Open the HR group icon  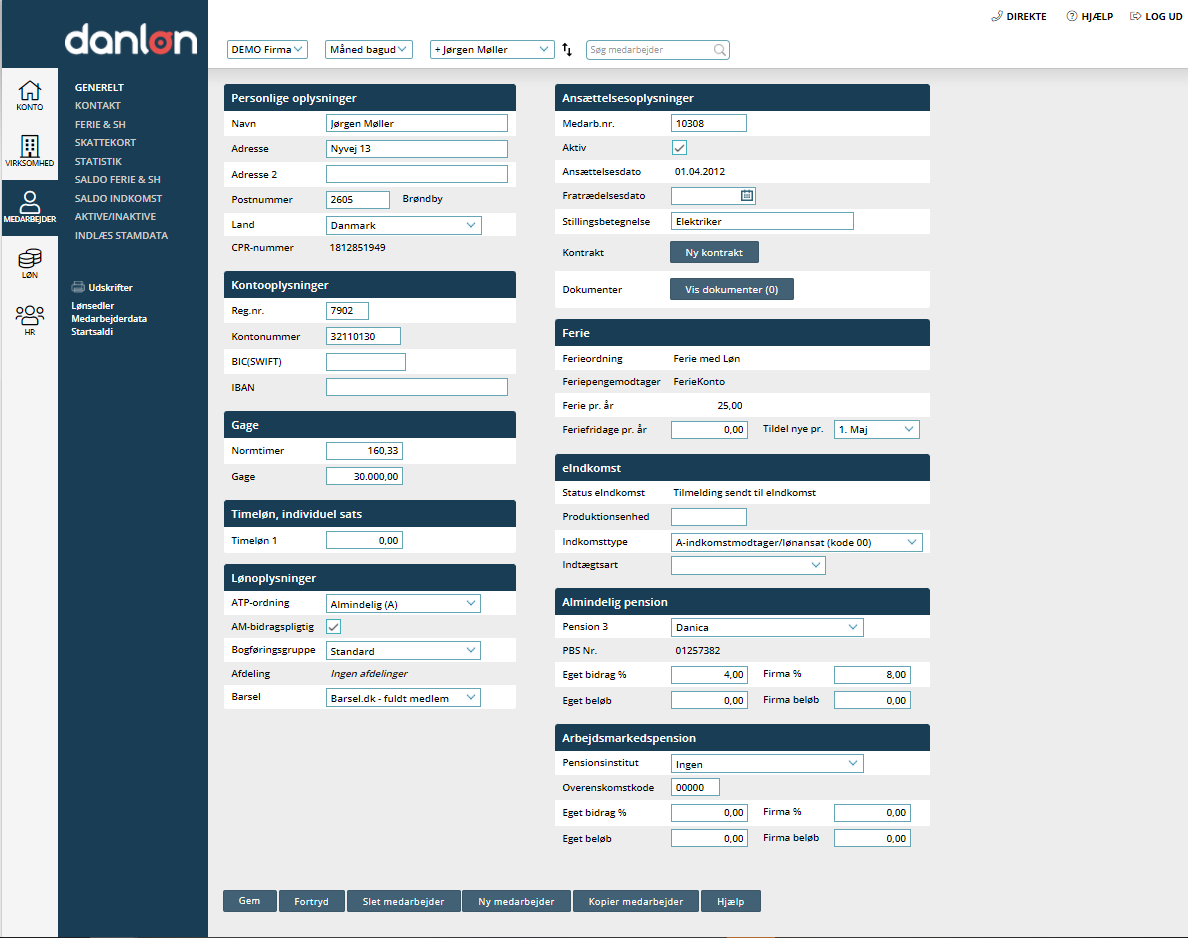point(30,316)
